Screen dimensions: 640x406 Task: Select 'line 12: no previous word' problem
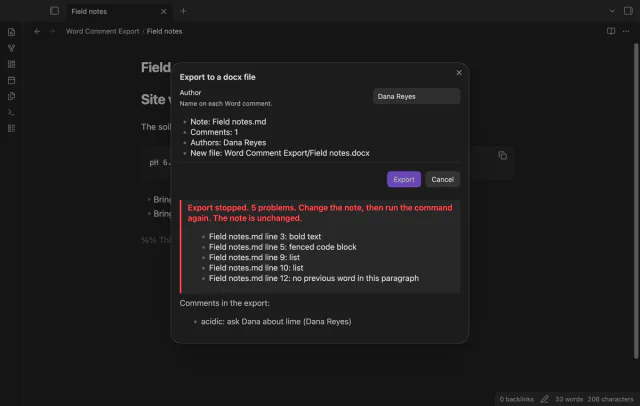pos(314,278)
